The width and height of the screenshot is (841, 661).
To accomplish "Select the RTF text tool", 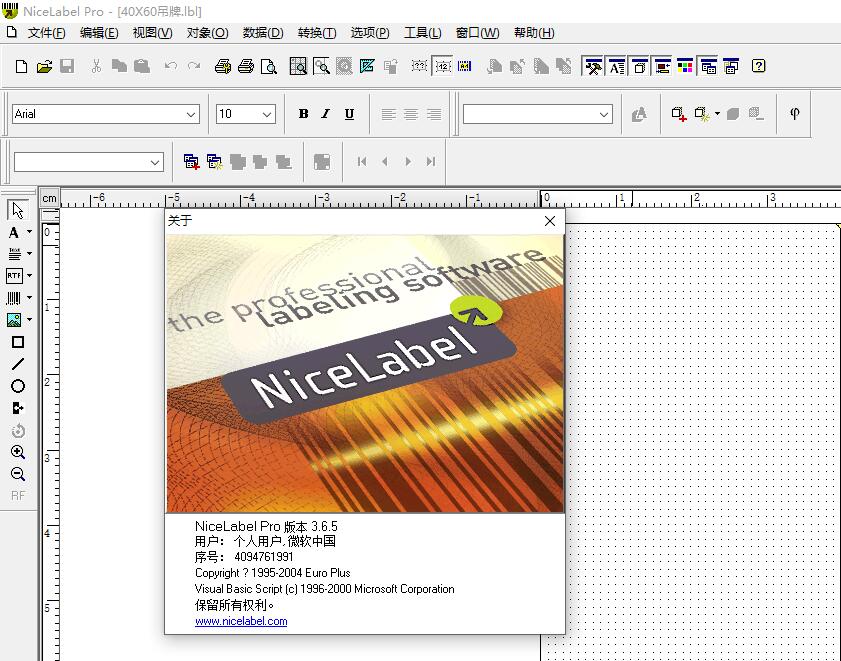I will click(x=14, y=275).
